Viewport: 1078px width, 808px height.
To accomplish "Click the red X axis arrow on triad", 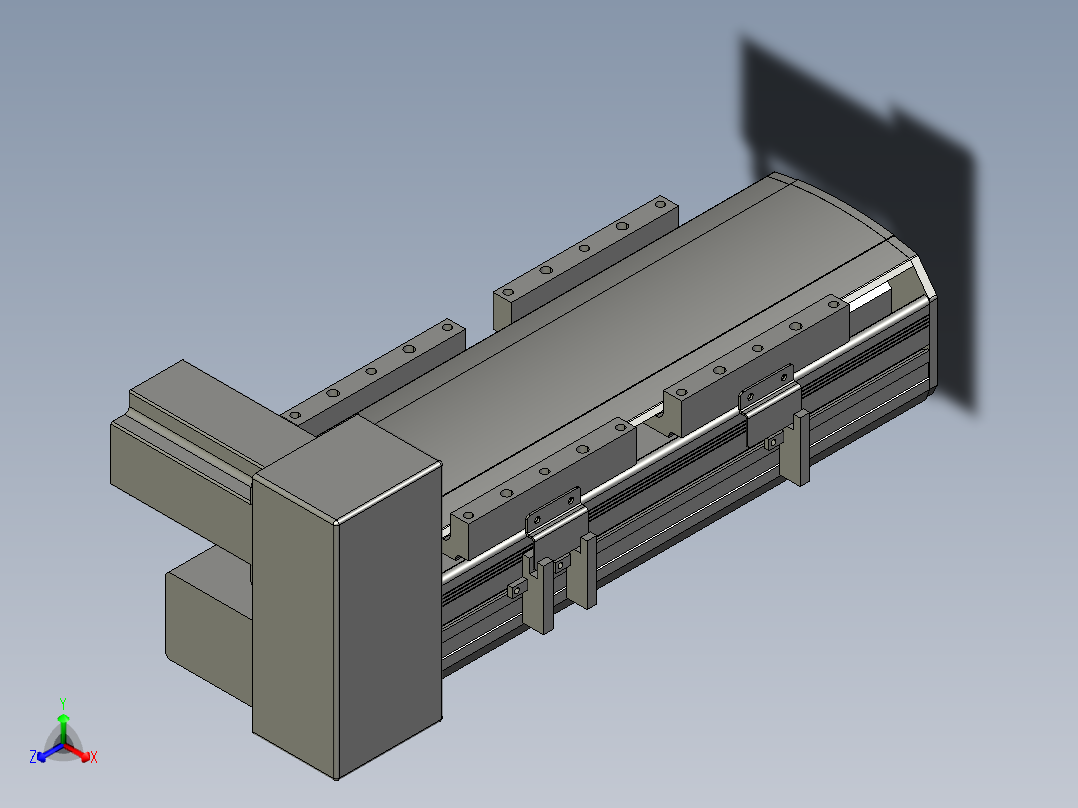I will pos(78,752).
